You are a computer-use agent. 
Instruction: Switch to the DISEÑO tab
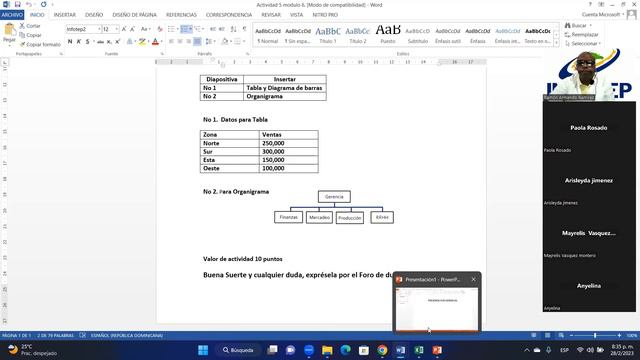click(94, 15)
